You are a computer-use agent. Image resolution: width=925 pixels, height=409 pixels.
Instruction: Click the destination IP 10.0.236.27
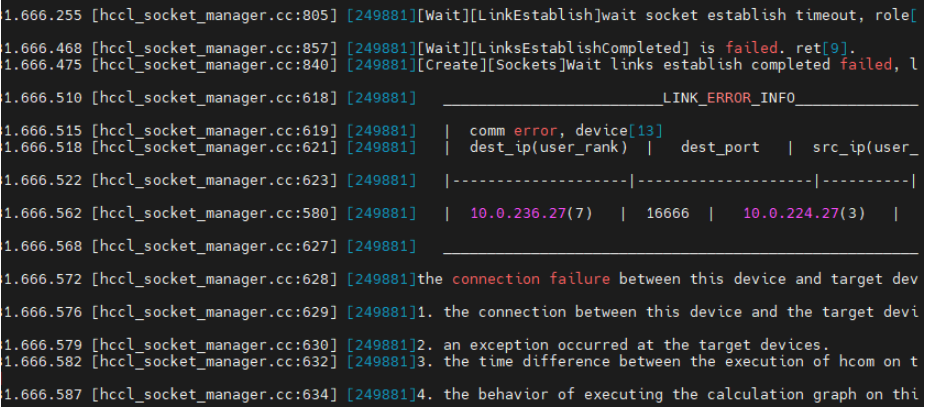519,213
